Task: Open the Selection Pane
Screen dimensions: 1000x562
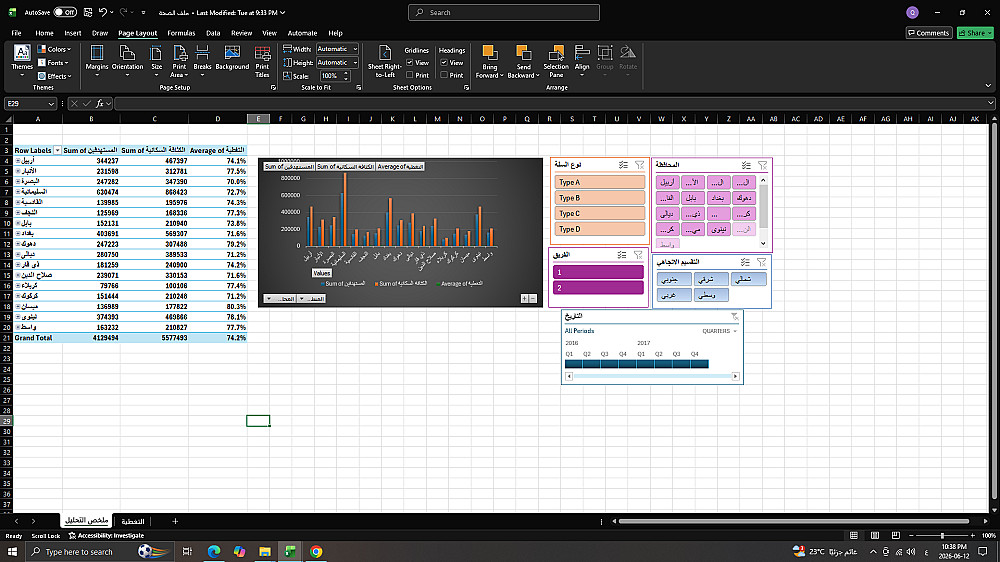Action: click(556, 61)
